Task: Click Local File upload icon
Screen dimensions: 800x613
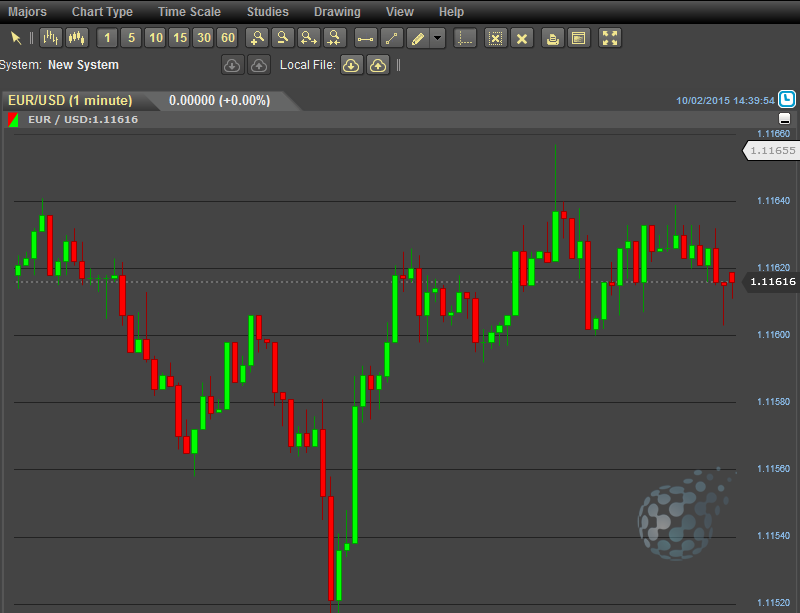Action: point(378,65)
